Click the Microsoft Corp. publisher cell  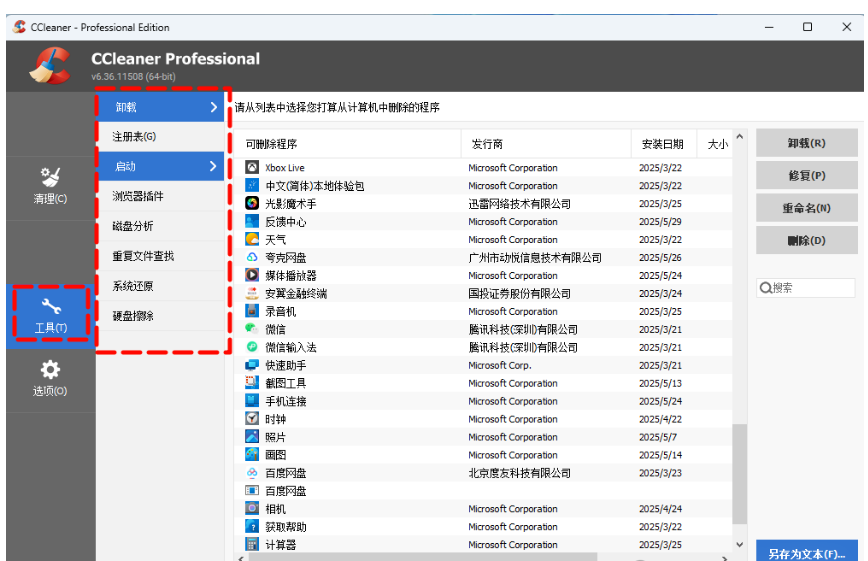[499, 365]
